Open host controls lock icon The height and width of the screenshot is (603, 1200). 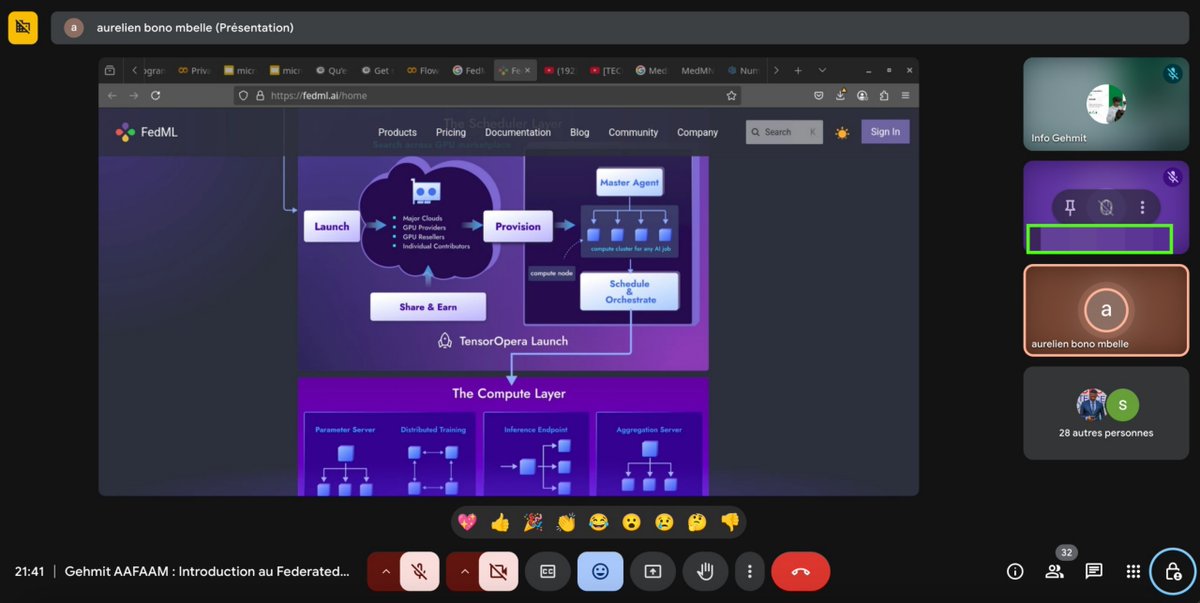pyautogui.click(x=1172, y=572)
